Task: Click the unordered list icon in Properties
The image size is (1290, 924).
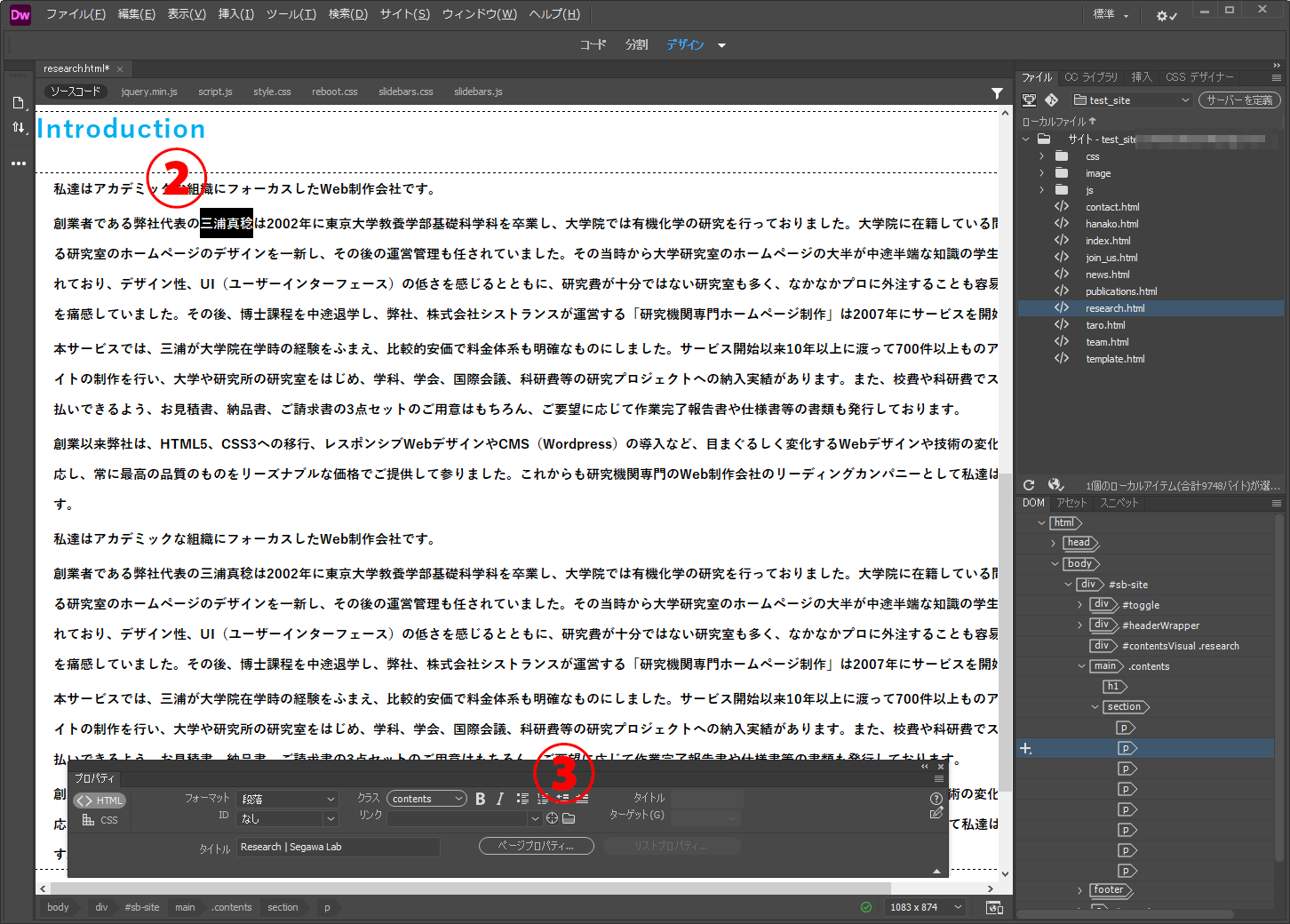Action: point(522,799)
